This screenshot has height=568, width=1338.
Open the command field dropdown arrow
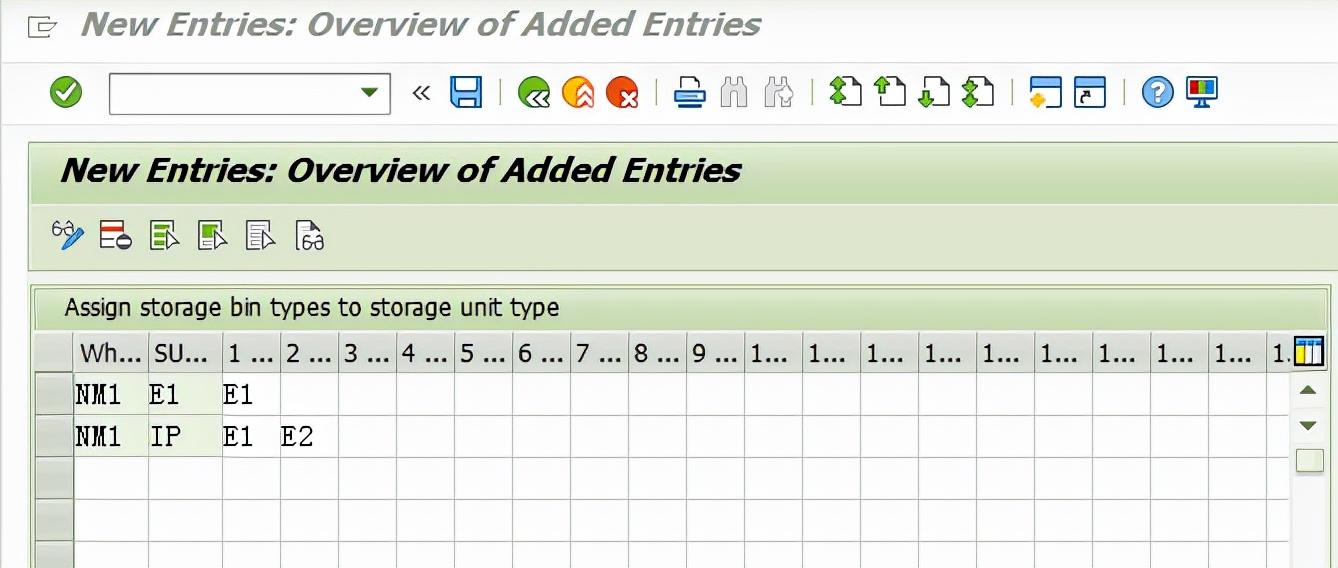pyautogui.click(x=369, y=93)
